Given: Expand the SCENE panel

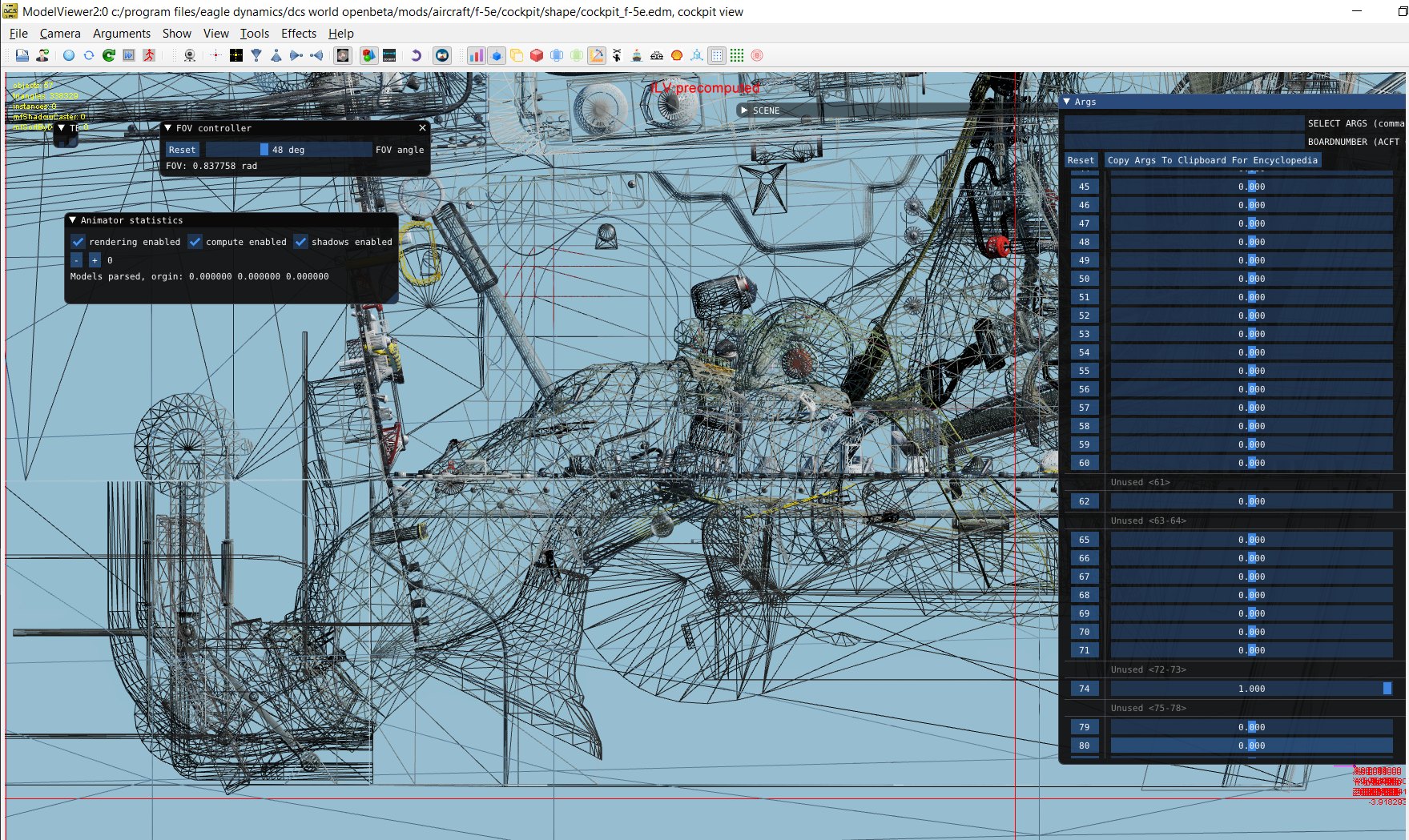Looking at the screenshot, I should [744, 111].
